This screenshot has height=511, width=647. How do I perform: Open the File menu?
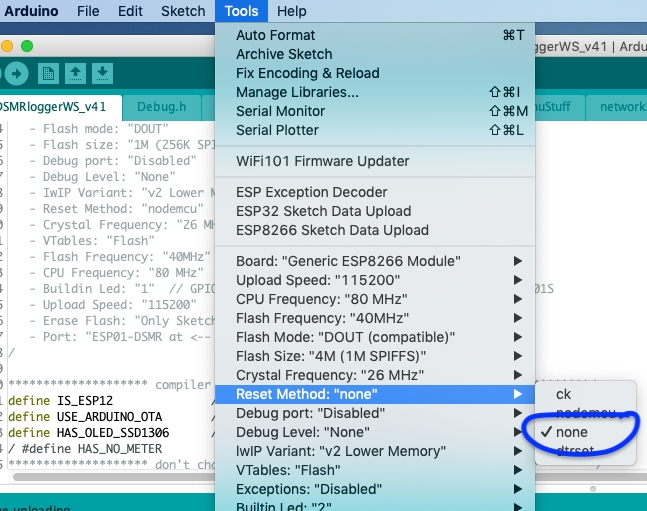coord(88,11)
